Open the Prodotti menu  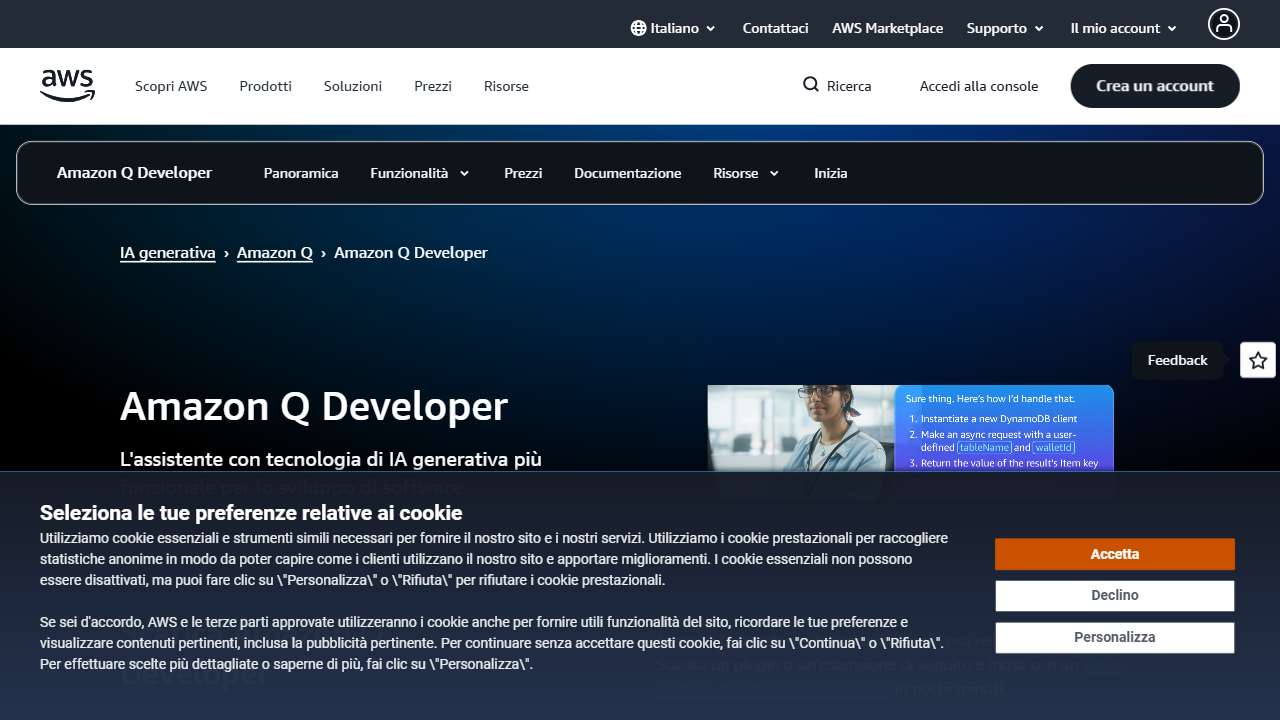[x=265, y=86]
